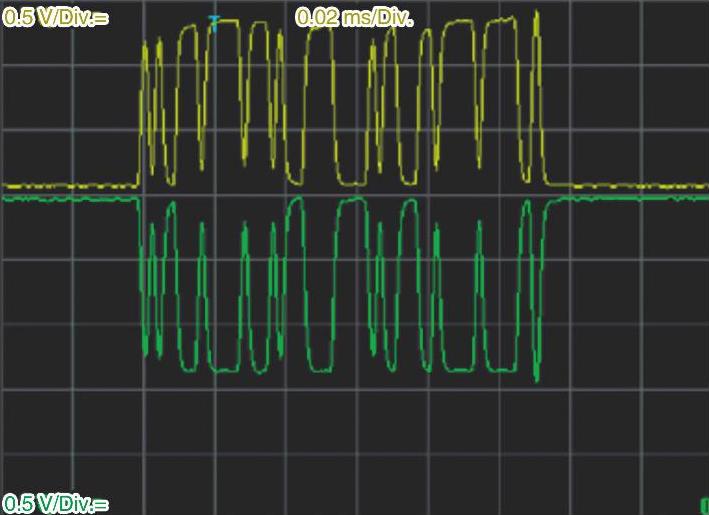709x515 pixels.
Task: Select the green 0.5 V/Div. channel label
Action: 55,503
